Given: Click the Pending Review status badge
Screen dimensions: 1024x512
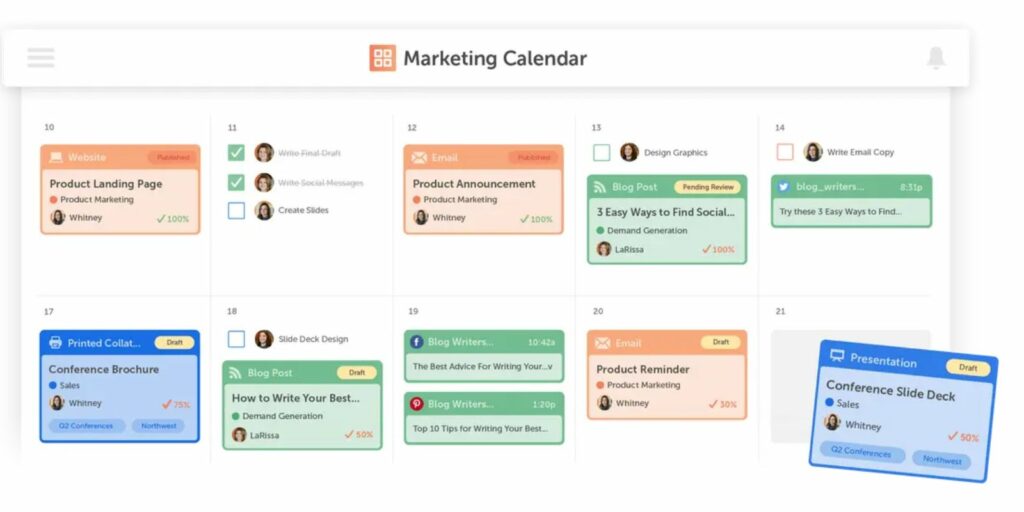Looking at the screenshot, I should tap(708, 187).
